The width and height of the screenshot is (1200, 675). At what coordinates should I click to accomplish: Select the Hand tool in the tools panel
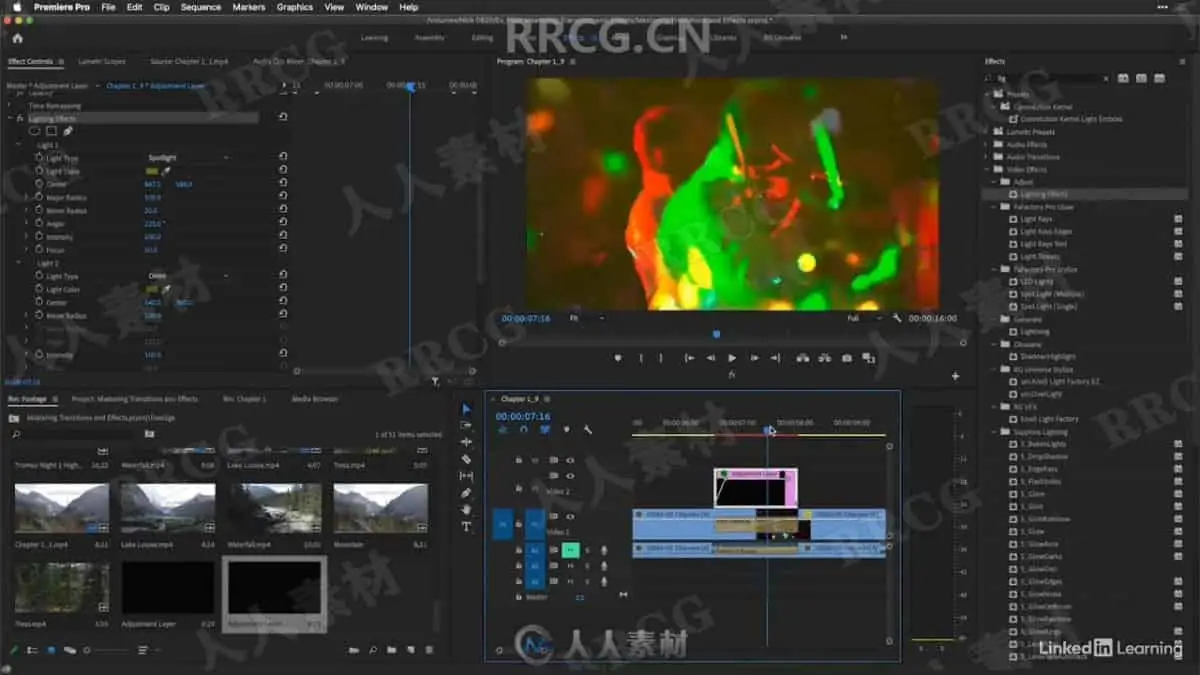coord(466,509)
